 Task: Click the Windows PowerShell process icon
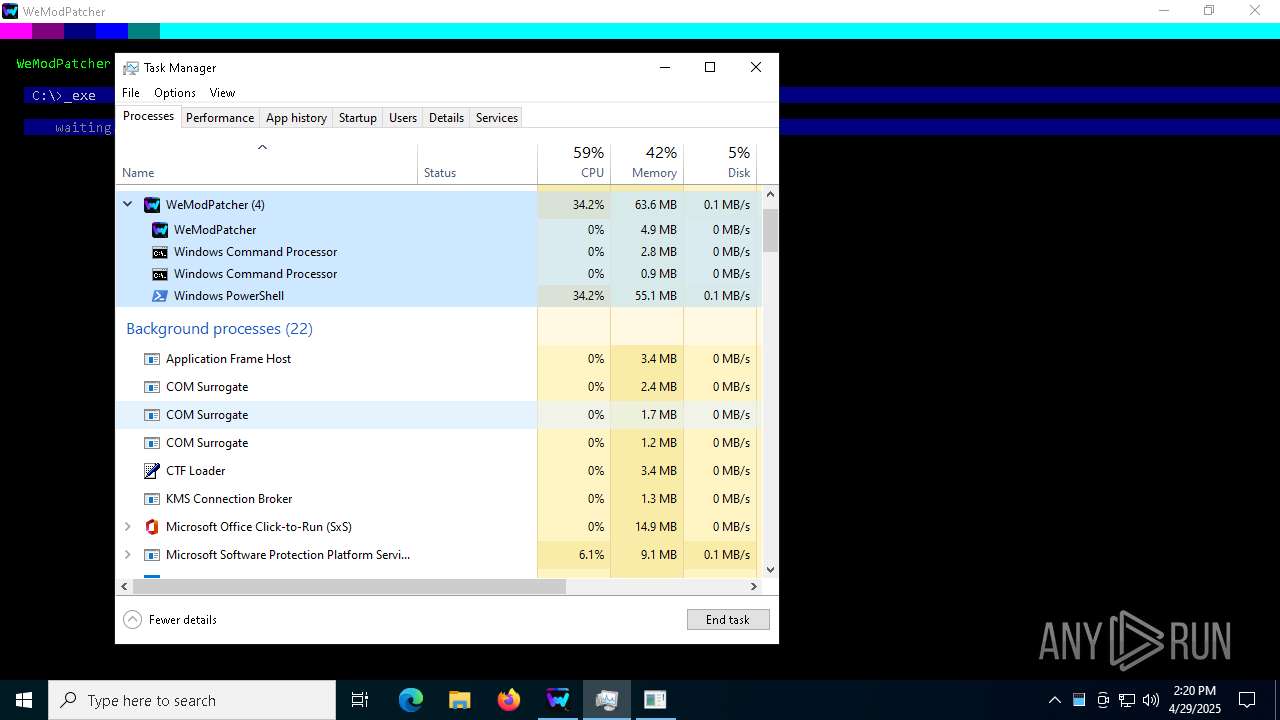pos(160,296)
